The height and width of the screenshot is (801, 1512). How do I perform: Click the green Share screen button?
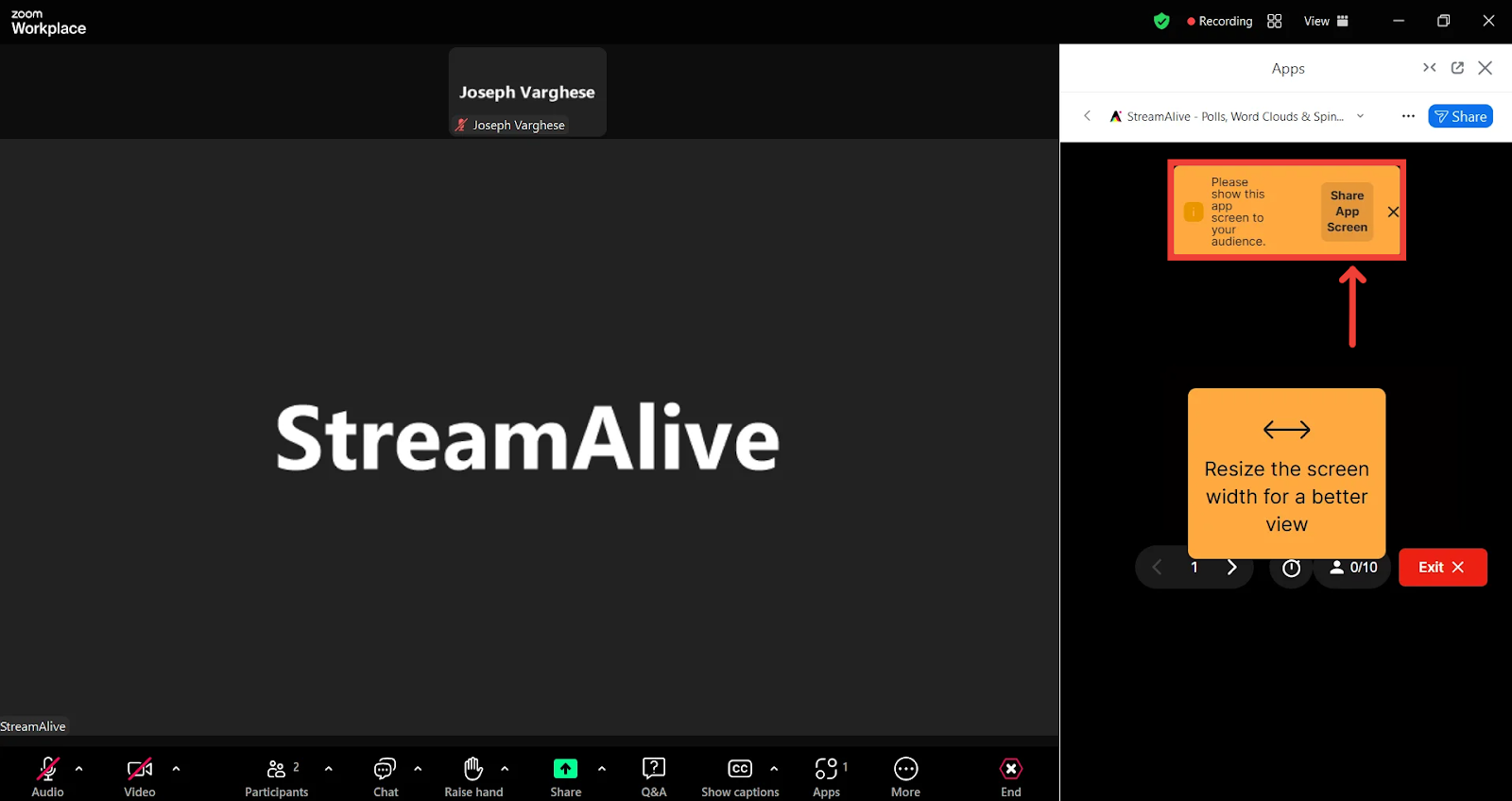click(565, 769)
